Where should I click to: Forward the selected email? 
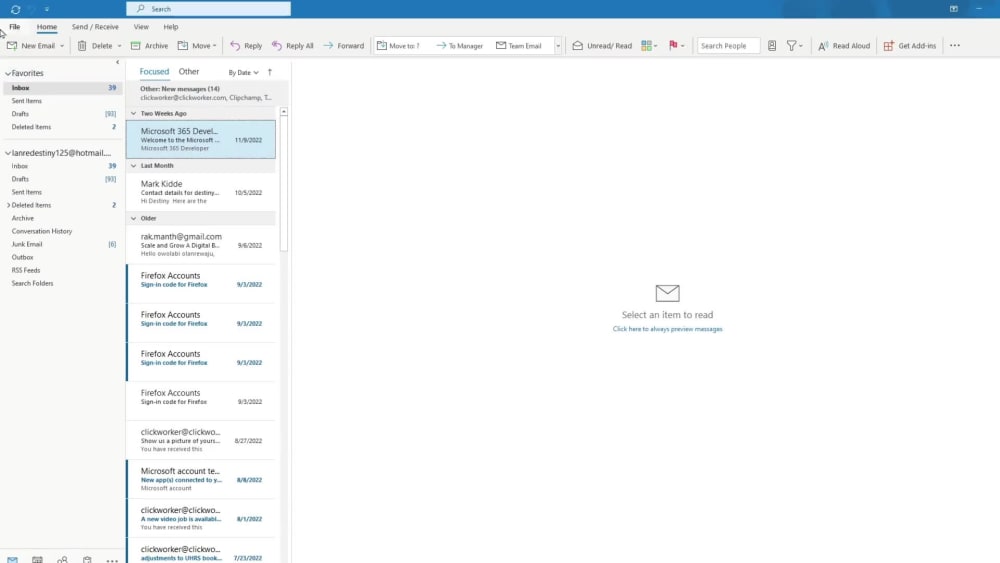point(344,46)
